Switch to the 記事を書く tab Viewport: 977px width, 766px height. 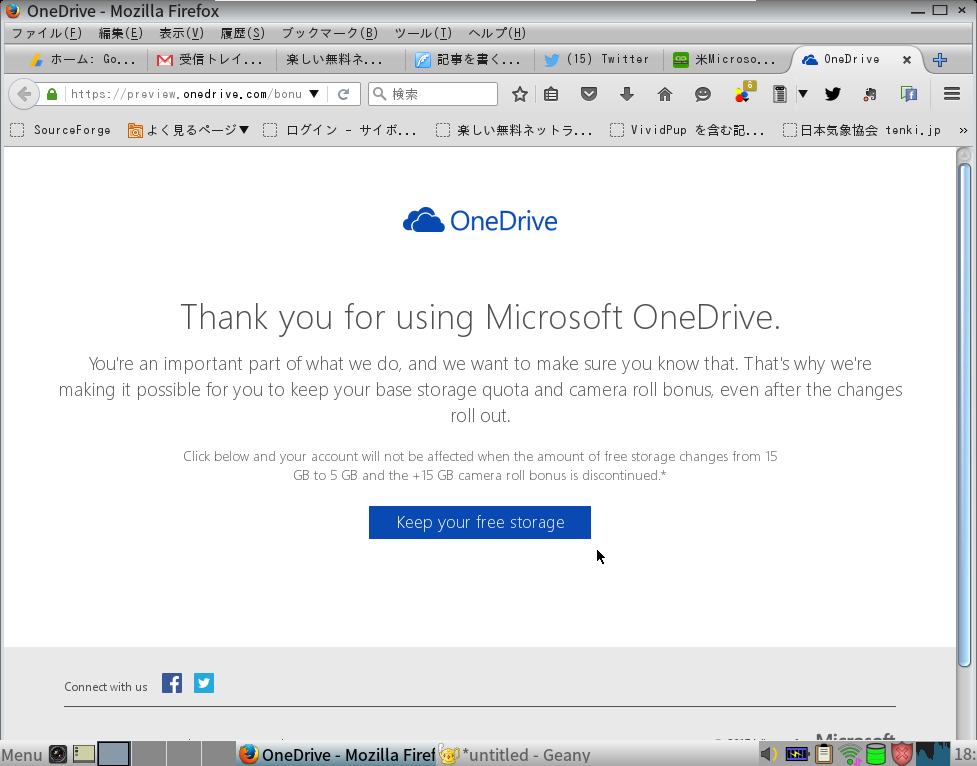pyautogui.click(x=469, y=59)
